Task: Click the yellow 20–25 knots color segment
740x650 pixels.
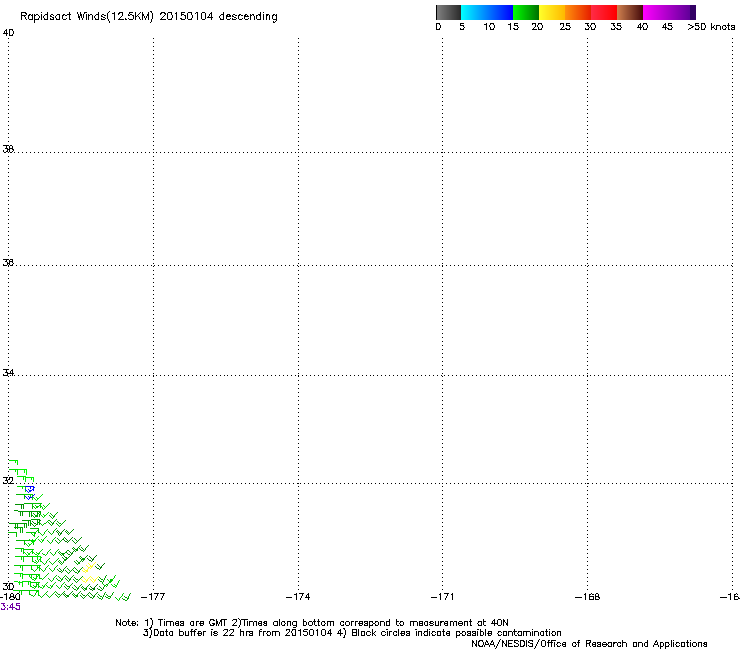Action: [x=552, y=12]
